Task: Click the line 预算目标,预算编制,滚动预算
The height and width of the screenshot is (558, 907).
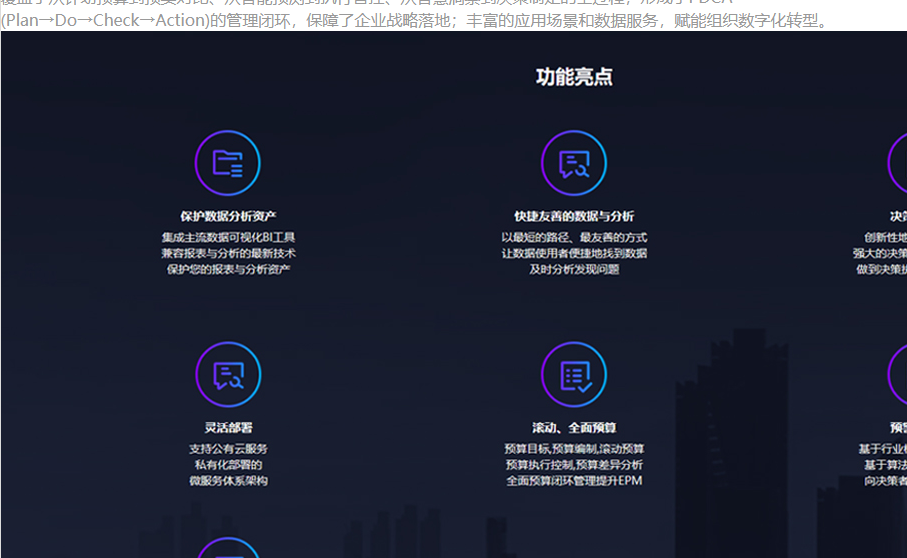Action: [x=574, y=449]
